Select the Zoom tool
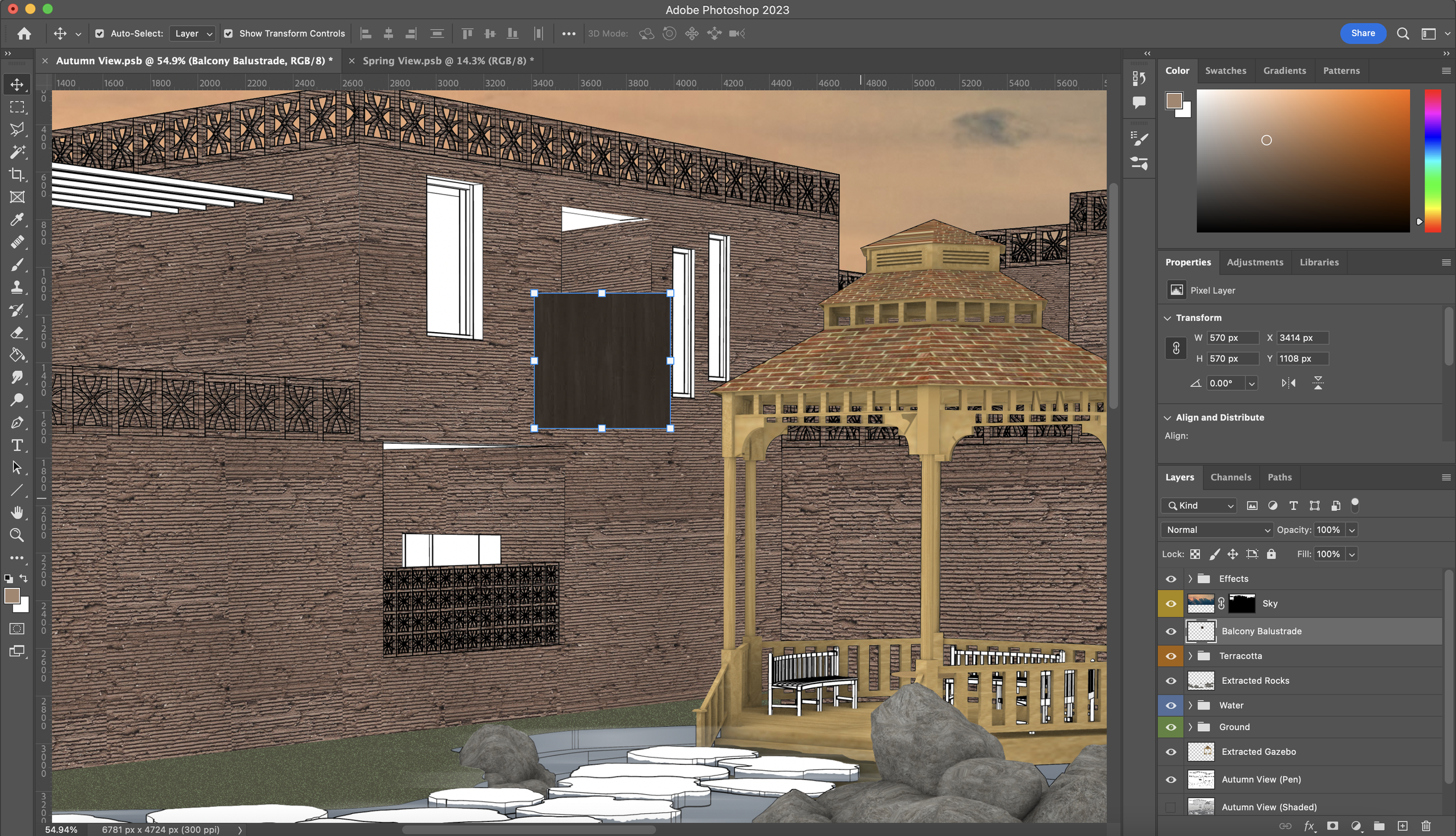 coord(17,535)
